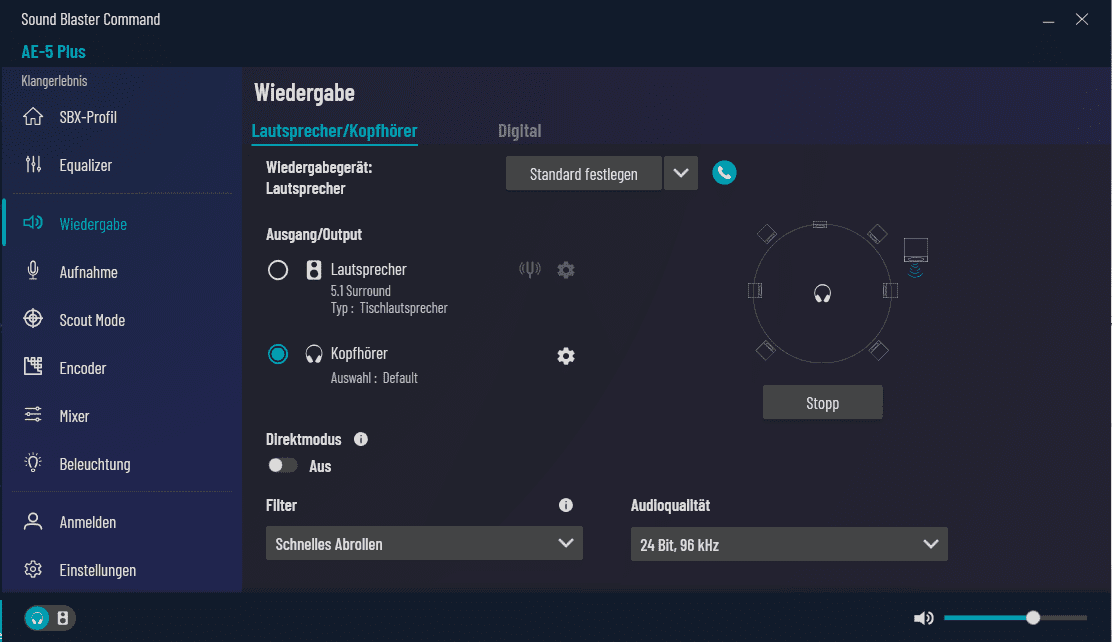Expand the Standard festlegen dropdown arrow

click(x=681, y=173)
